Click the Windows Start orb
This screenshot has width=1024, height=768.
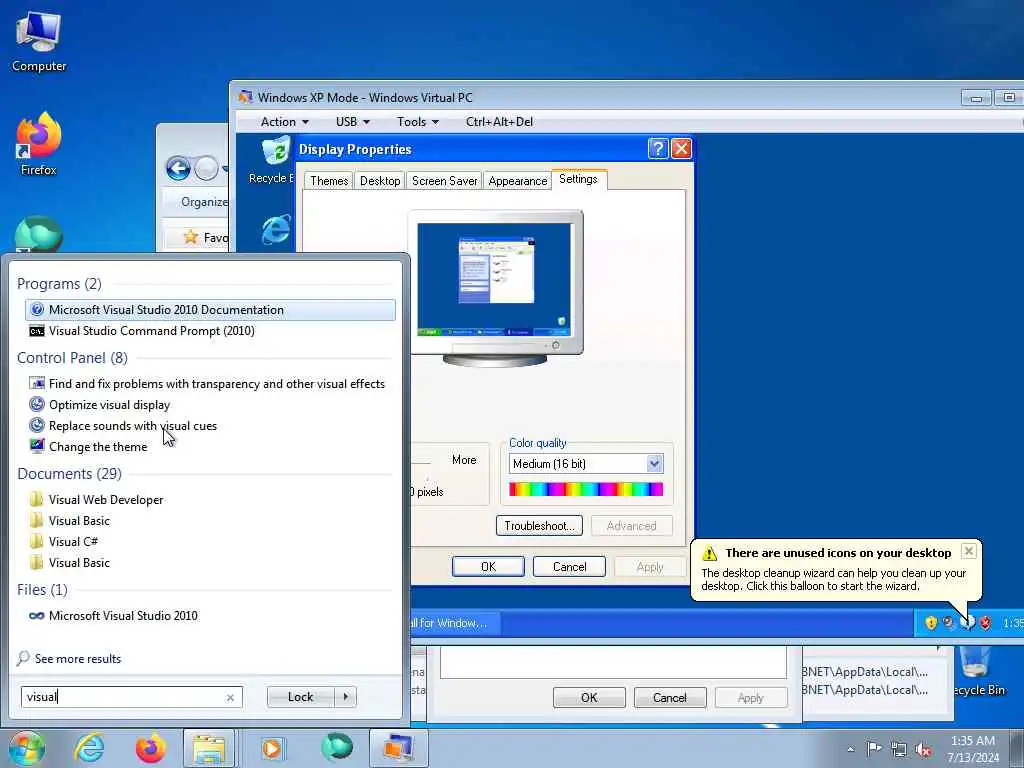point(27,748)
